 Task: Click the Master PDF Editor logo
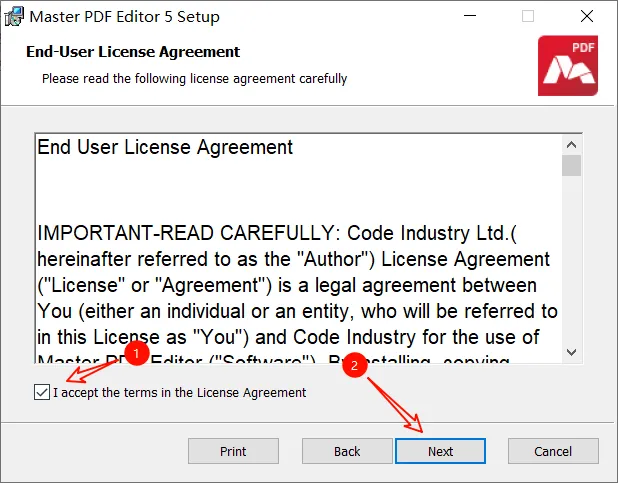[x=568, y=65]
